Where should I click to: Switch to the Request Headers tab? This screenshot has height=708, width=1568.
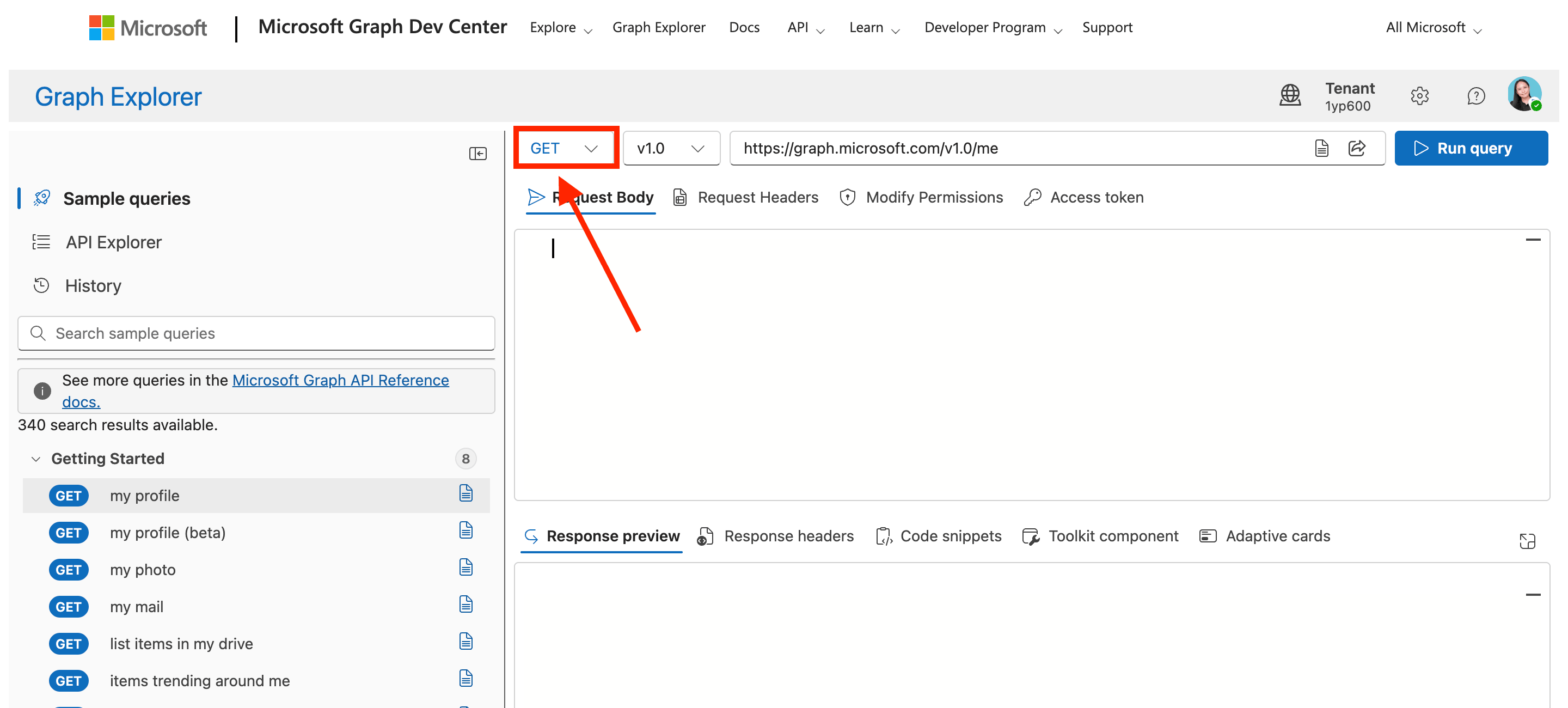coord(746,197)
